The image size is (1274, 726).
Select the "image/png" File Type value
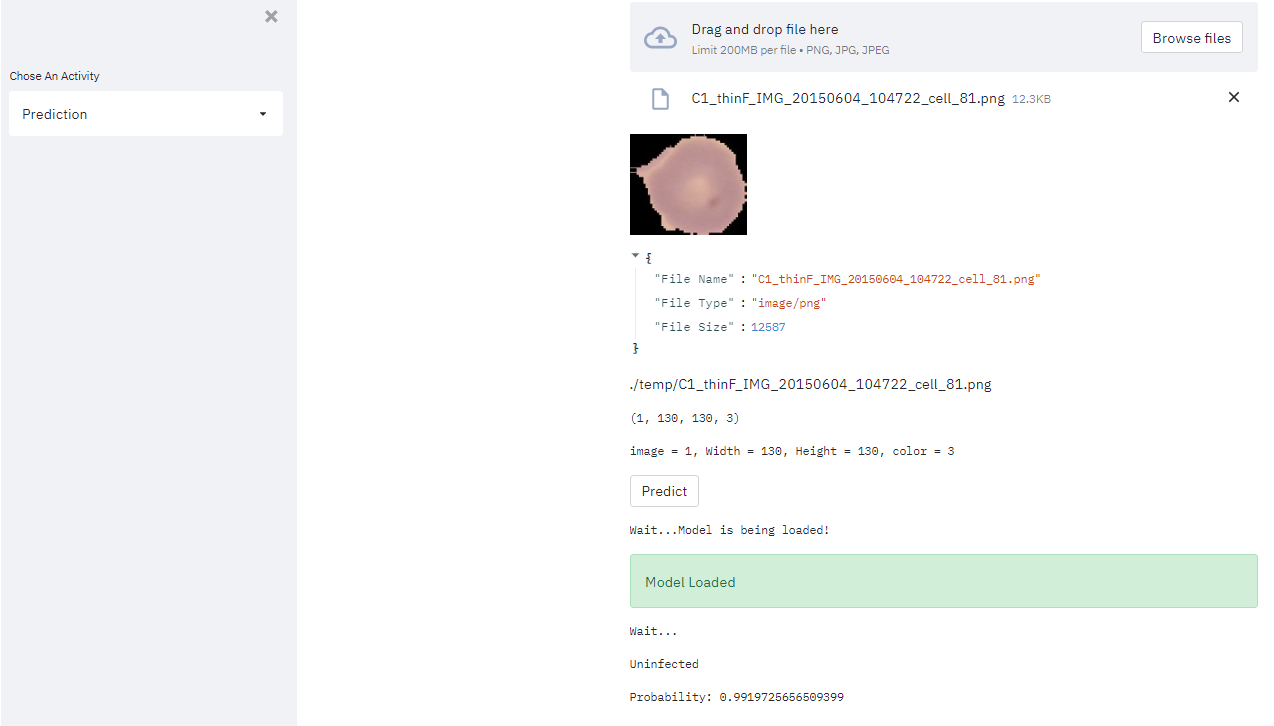click(x=789, y=303)
